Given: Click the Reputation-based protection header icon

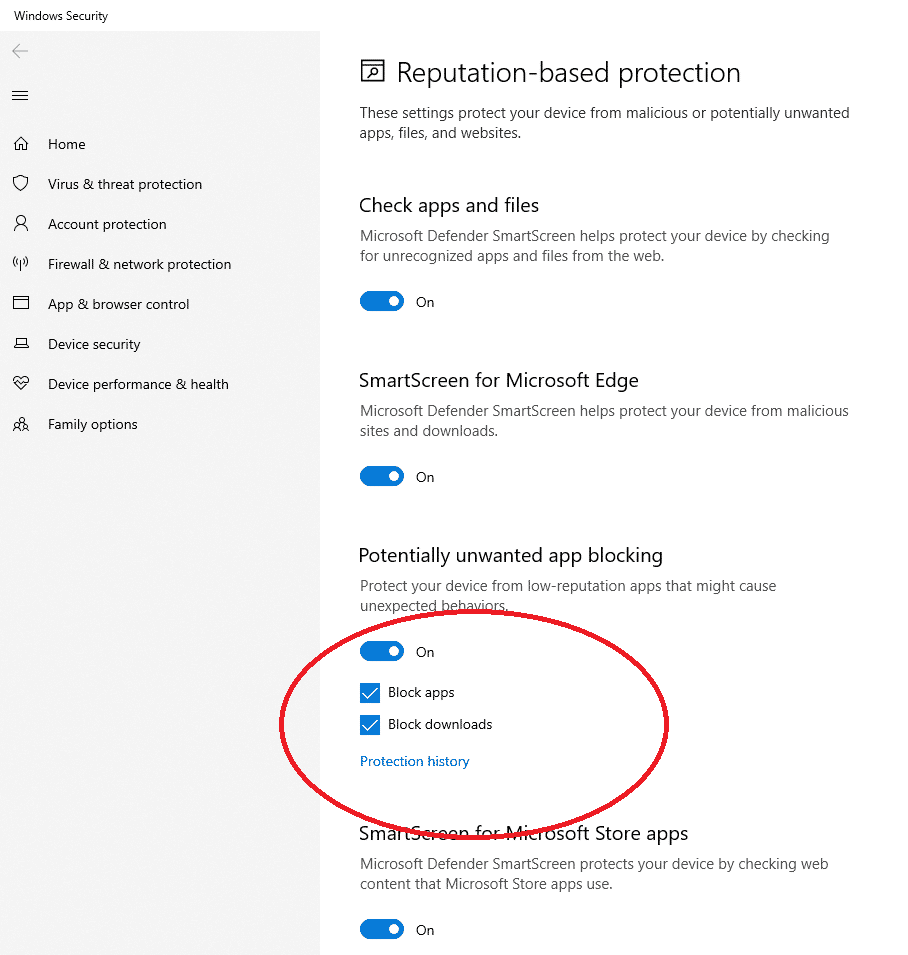Looking at the screenshot, I should click(x=373, y=71).
